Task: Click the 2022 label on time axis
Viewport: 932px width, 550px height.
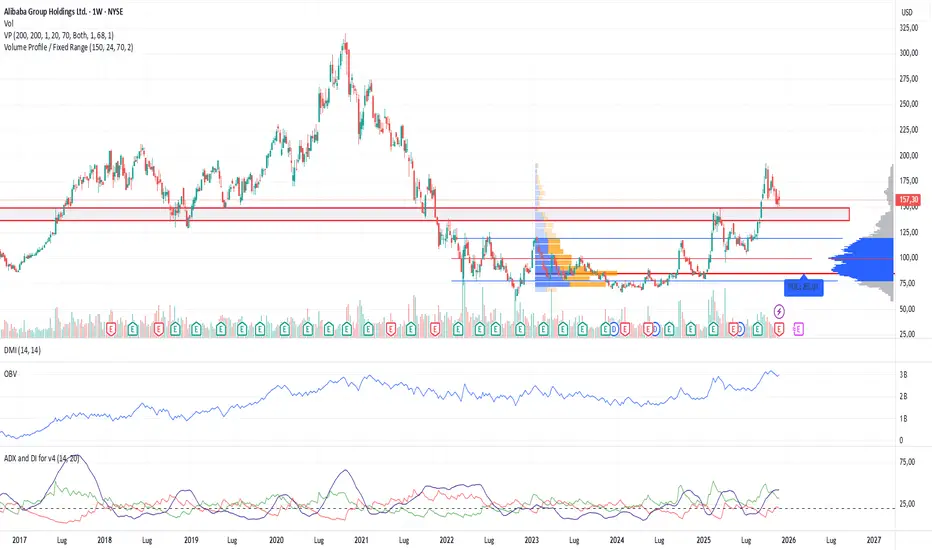Action: pyautogui.click(x=446, y=540)
